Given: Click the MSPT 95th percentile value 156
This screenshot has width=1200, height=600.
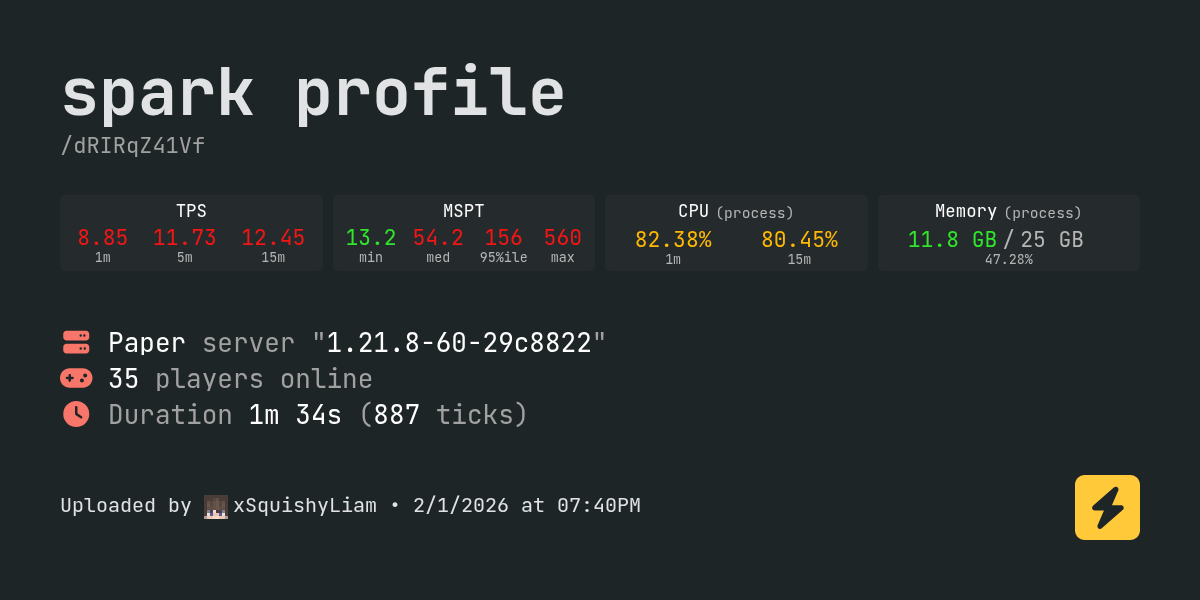Looking at the screenshot, I should click(x=503, y=238).
